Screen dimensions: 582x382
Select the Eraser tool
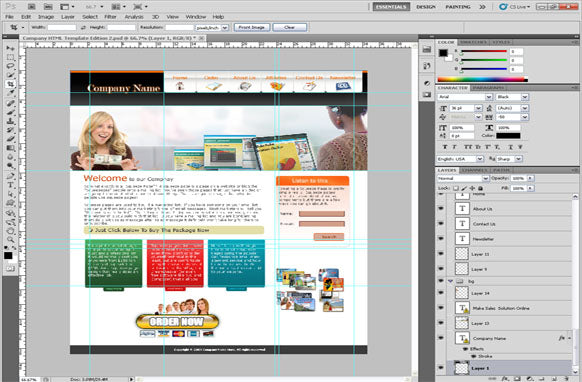tap(10, 139)
